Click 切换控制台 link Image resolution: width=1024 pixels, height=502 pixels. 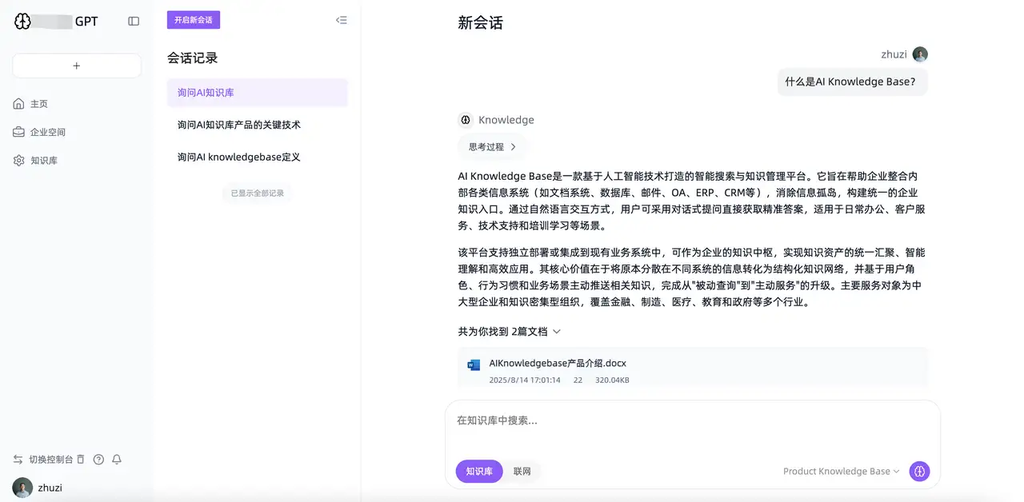pyautogui.click(x=51, y=460)
